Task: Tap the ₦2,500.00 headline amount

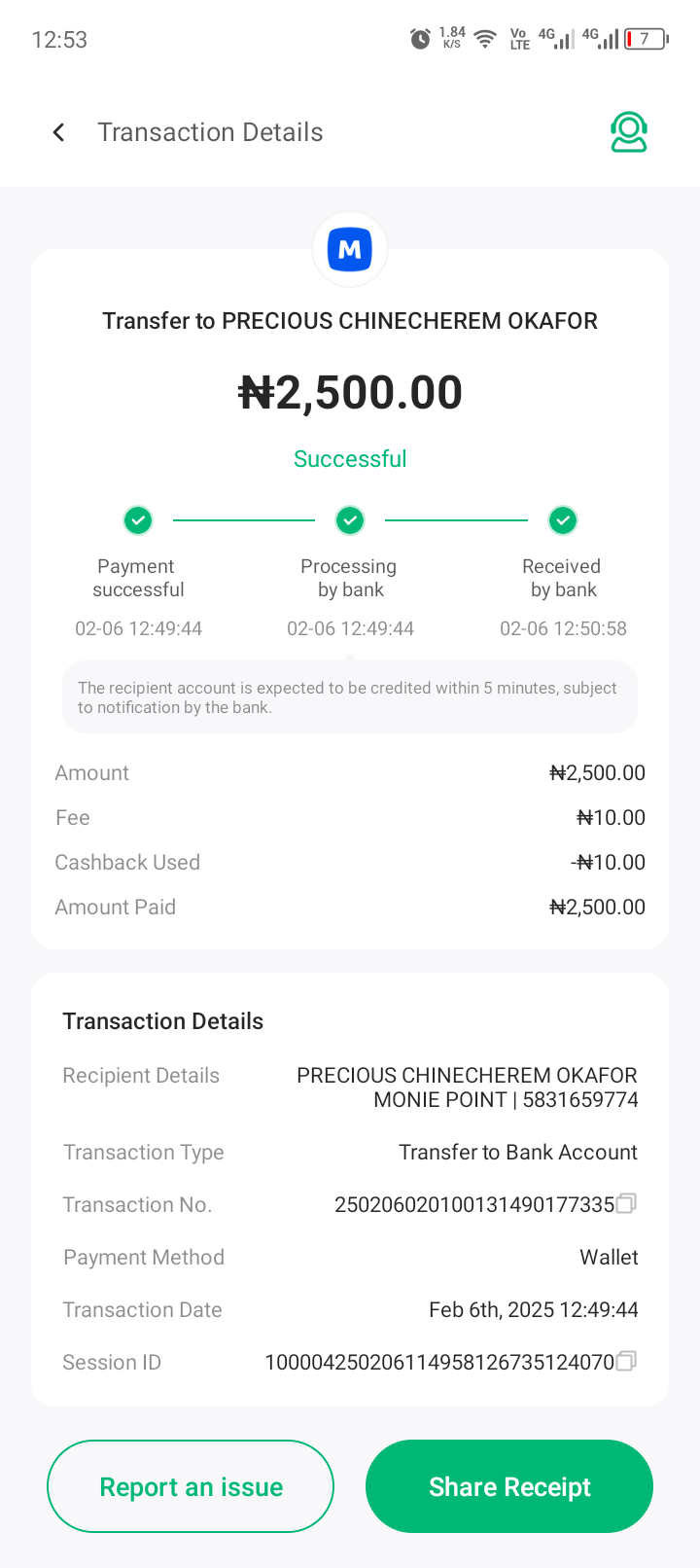Action: (x=350, y=393)
